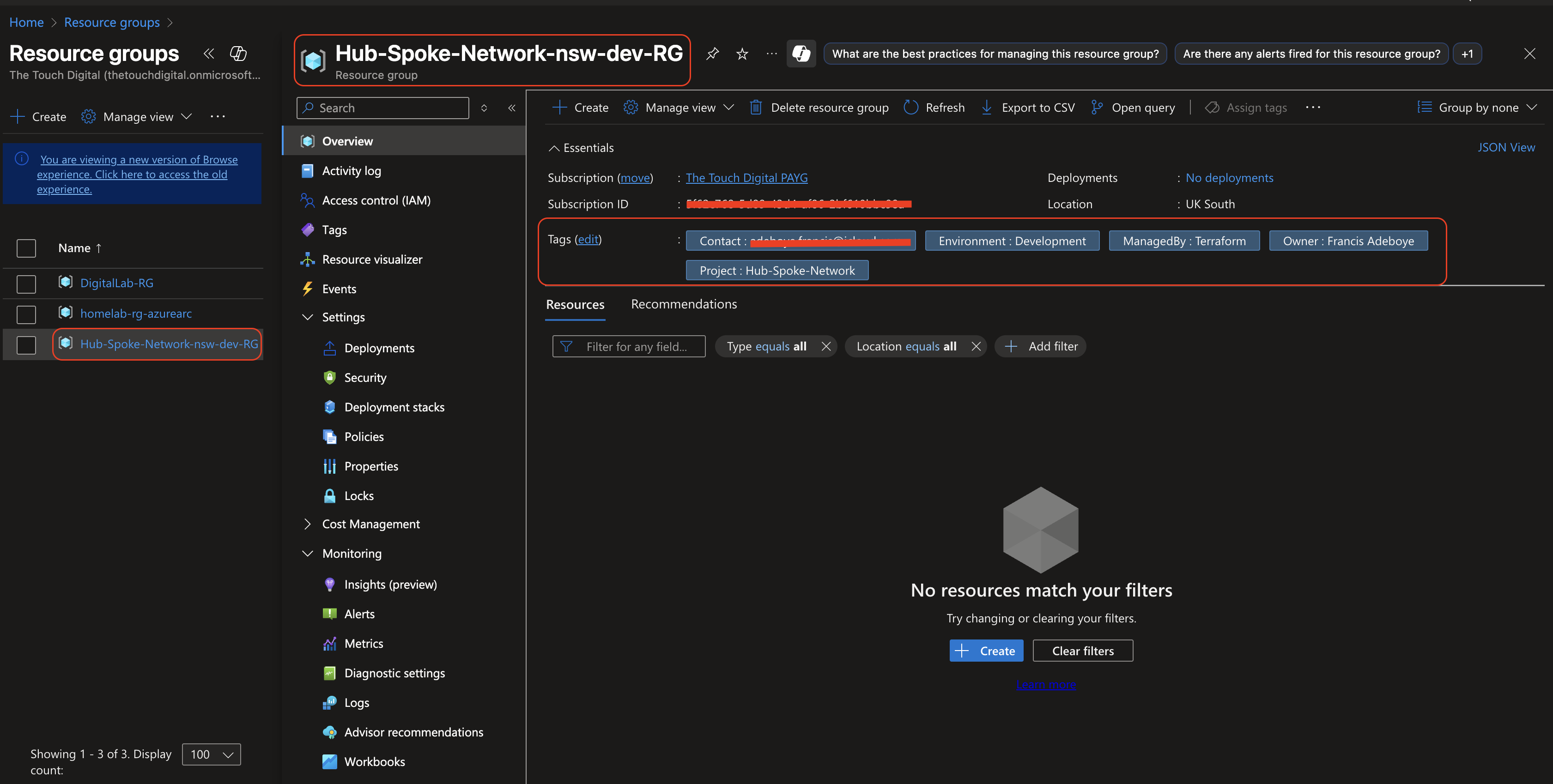
Task: Open Resource visualizer in sidebar
Action: pyautogui.click(x=372, y=259)
